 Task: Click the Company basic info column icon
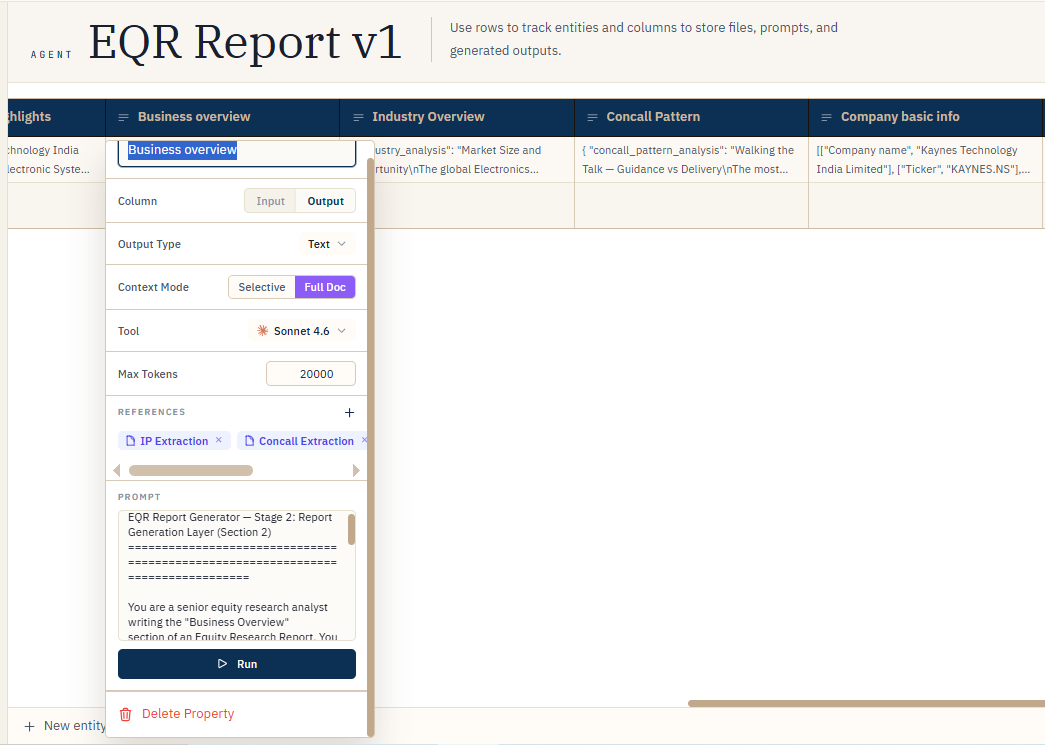click(x=826, y=117)
